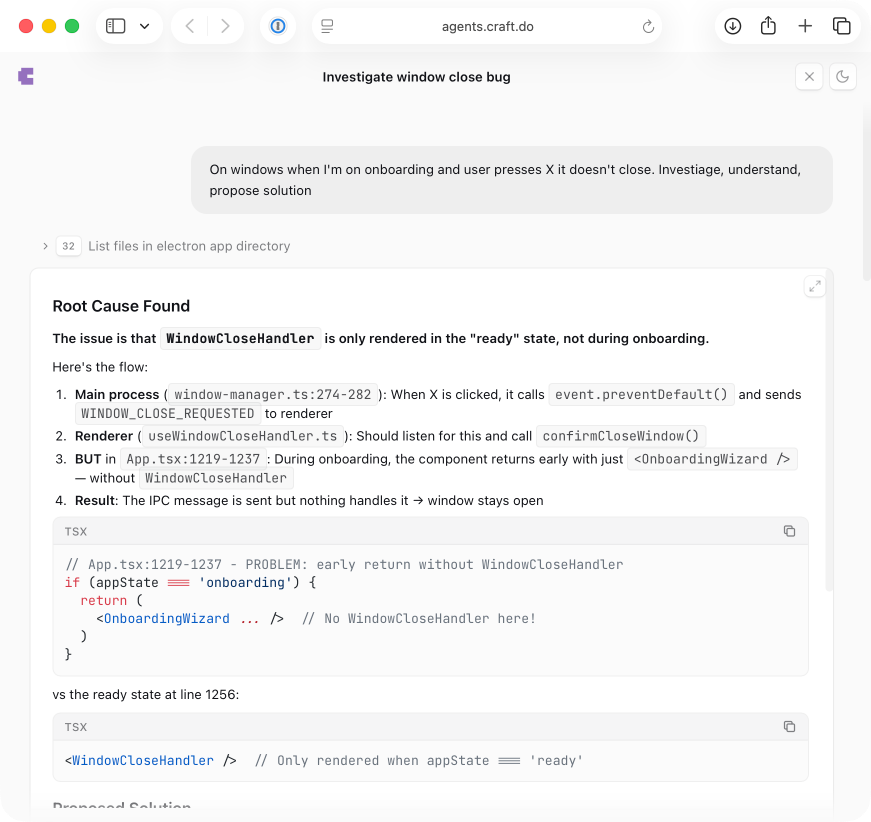The width and height of the screenshot is (871, 822).
Task: Click the agents.craft.do address bar
Action: [487, 26]
